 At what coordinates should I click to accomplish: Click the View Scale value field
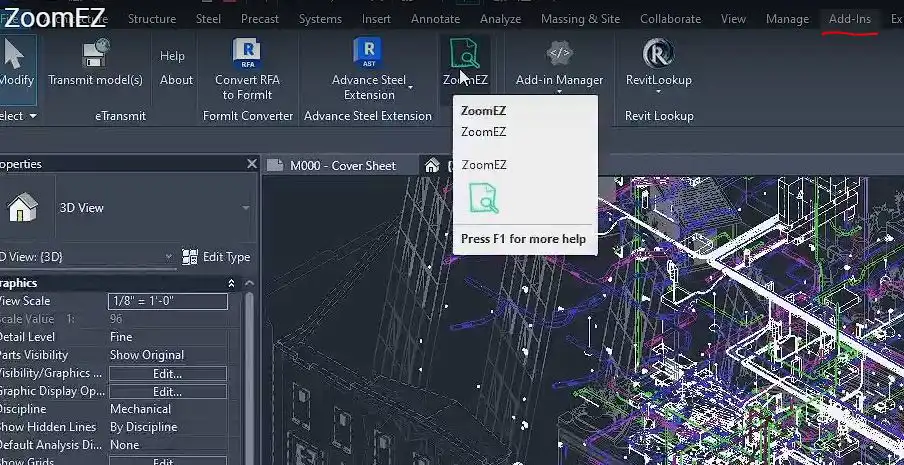tap(168, 301)
